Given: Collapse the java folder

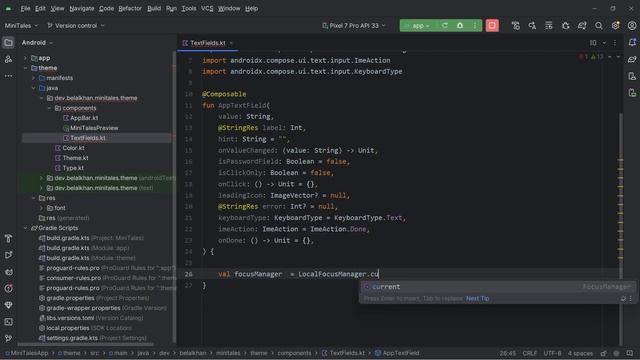Looking at the screenshot, I should 33,88.
